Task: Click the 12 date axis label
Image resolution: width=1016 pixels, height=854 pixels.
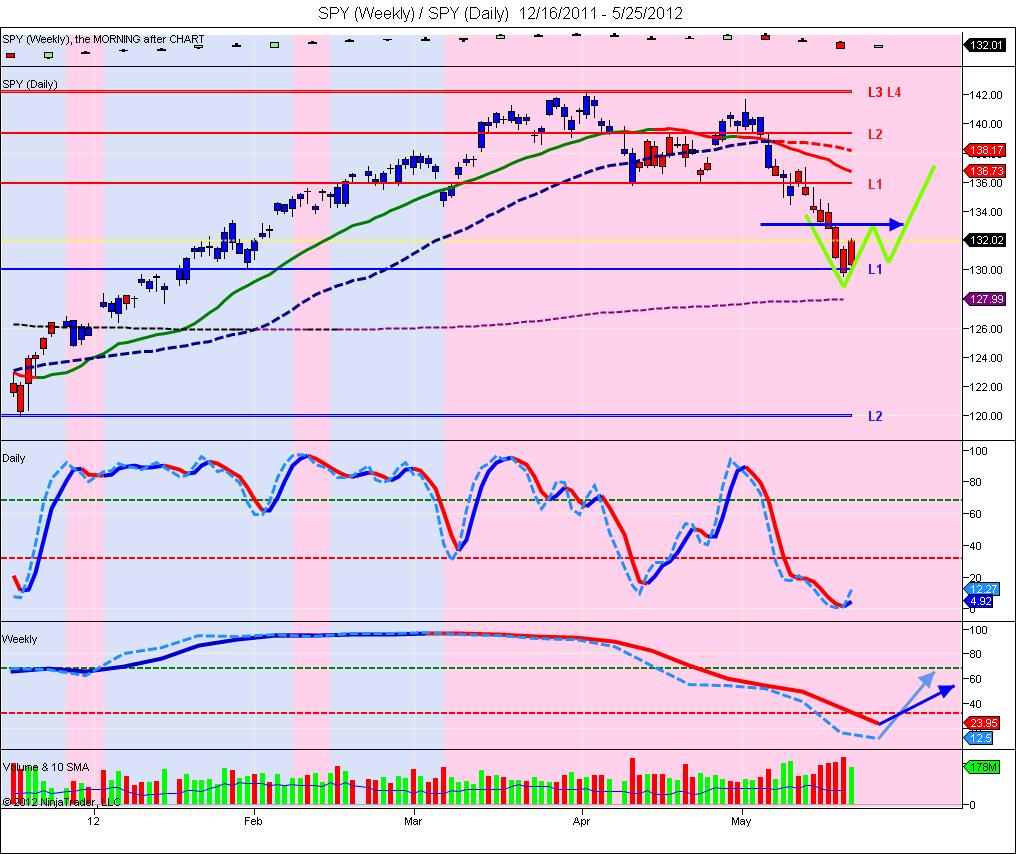Action: pos(94,821)
